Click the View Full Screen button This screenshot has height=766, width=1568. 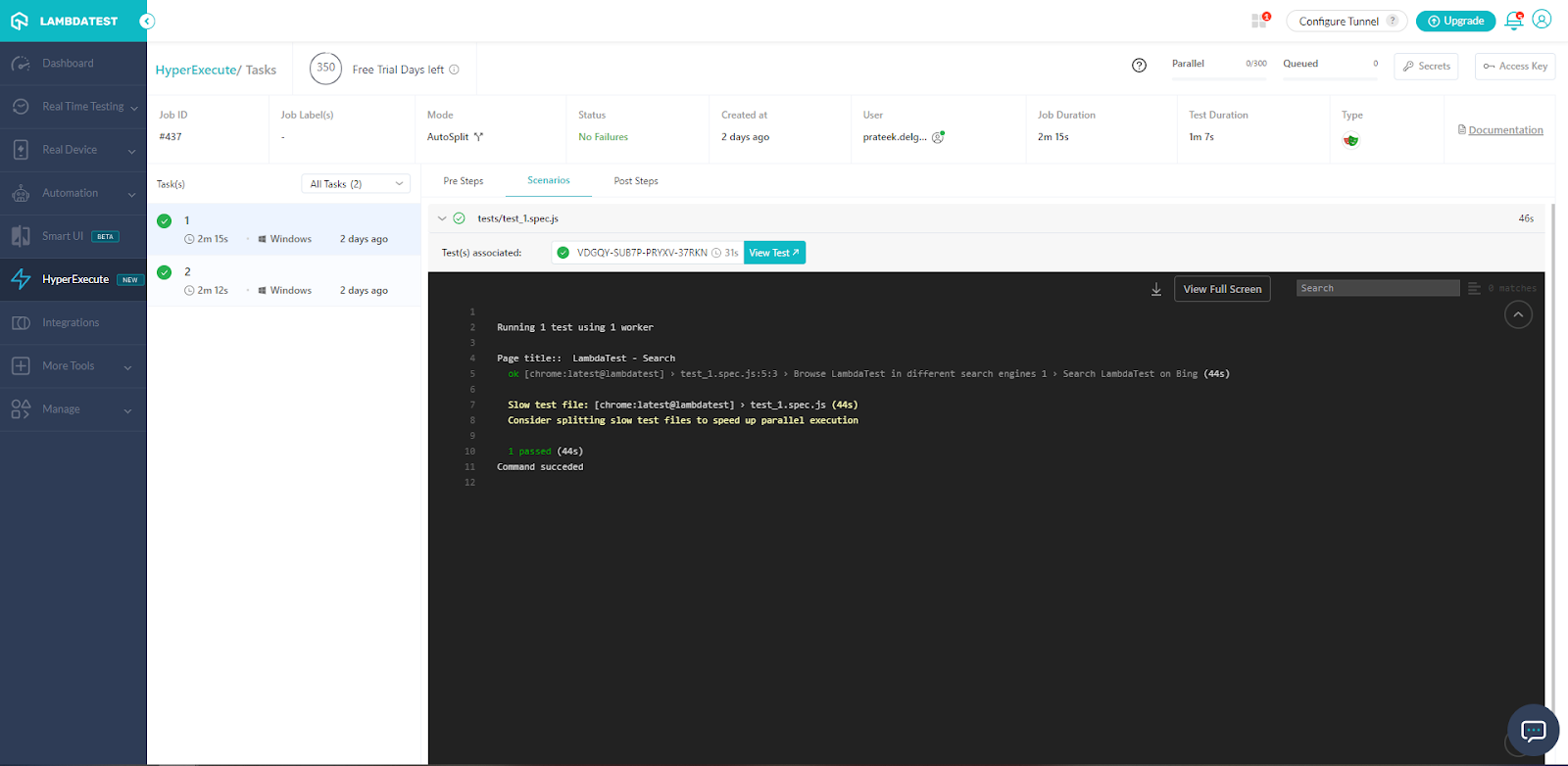1222,289
